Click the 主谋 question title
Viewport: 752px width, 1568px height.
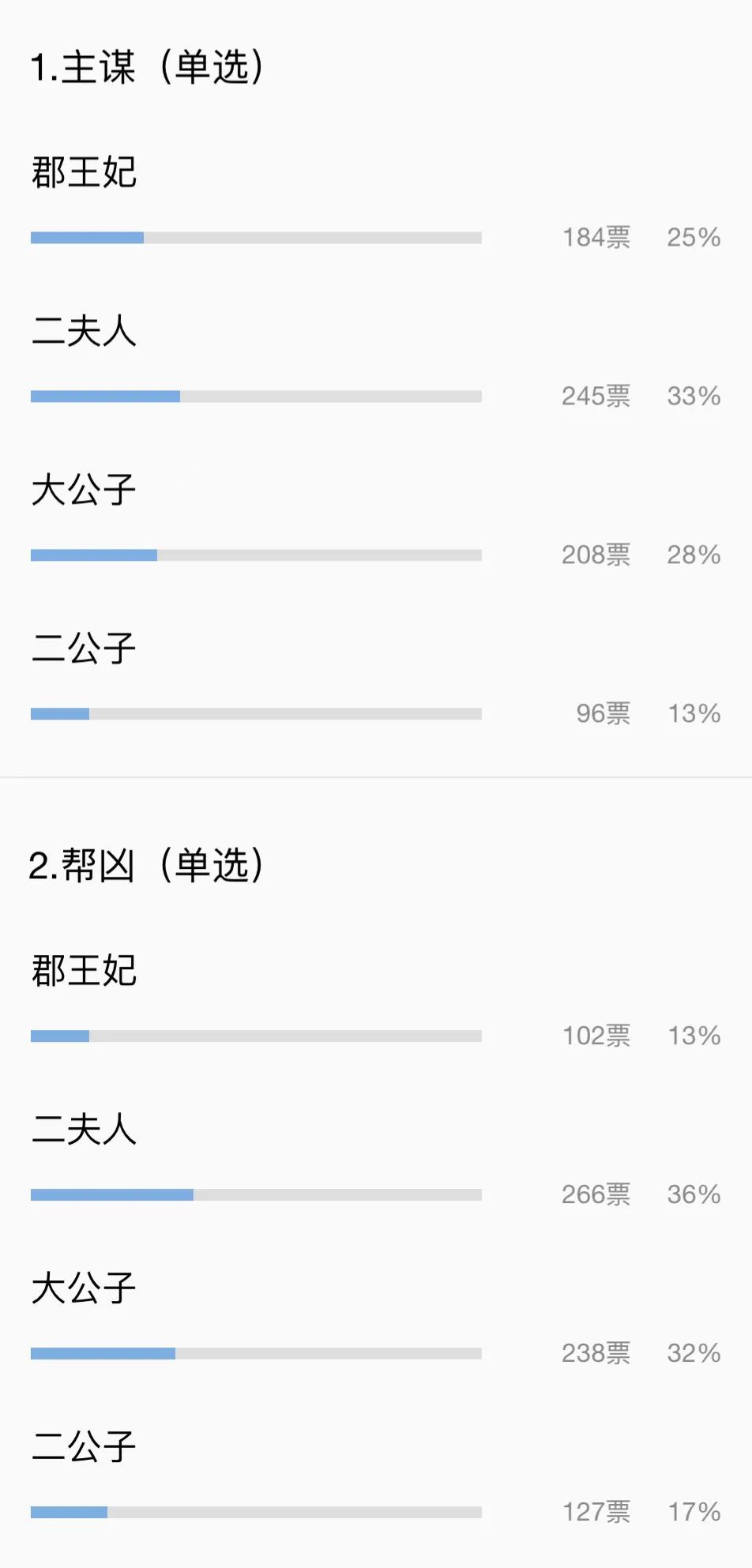click(147, 67)
